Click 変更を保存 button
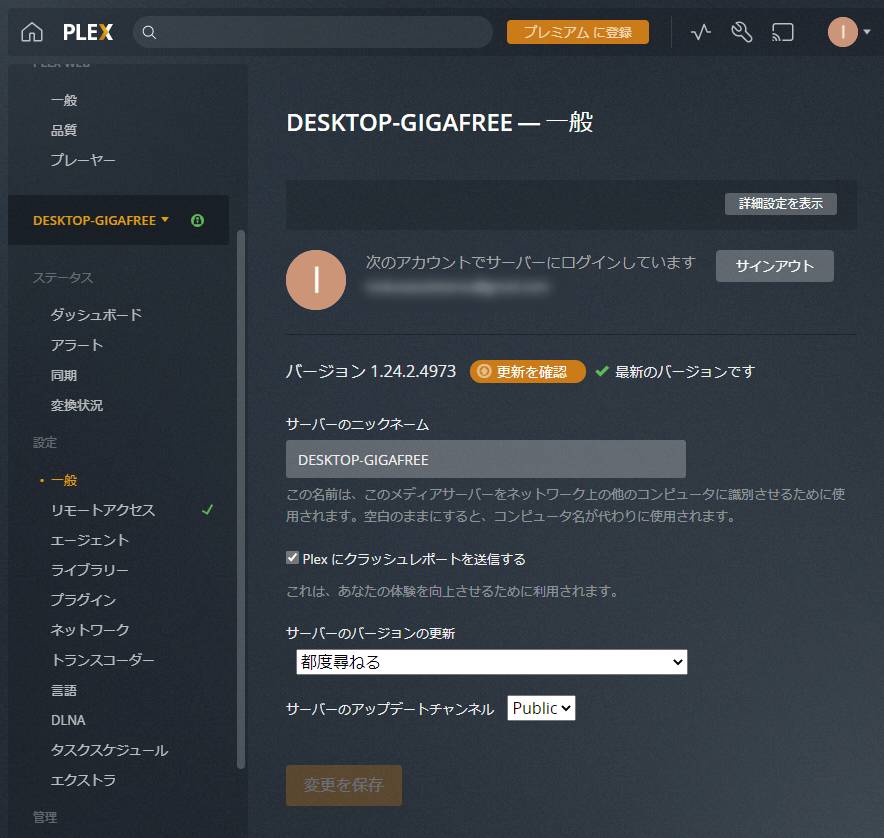Viewport: 884px width, 838px height. click(344, 785)
